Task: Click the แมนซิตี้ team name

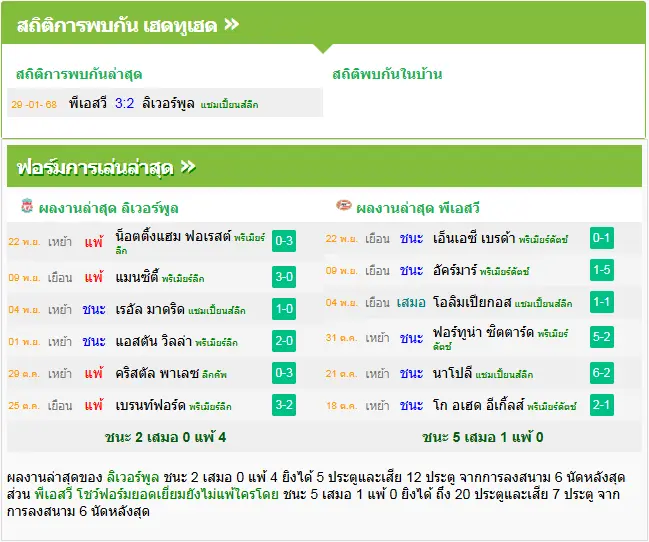Action: [x=137, y=277]
